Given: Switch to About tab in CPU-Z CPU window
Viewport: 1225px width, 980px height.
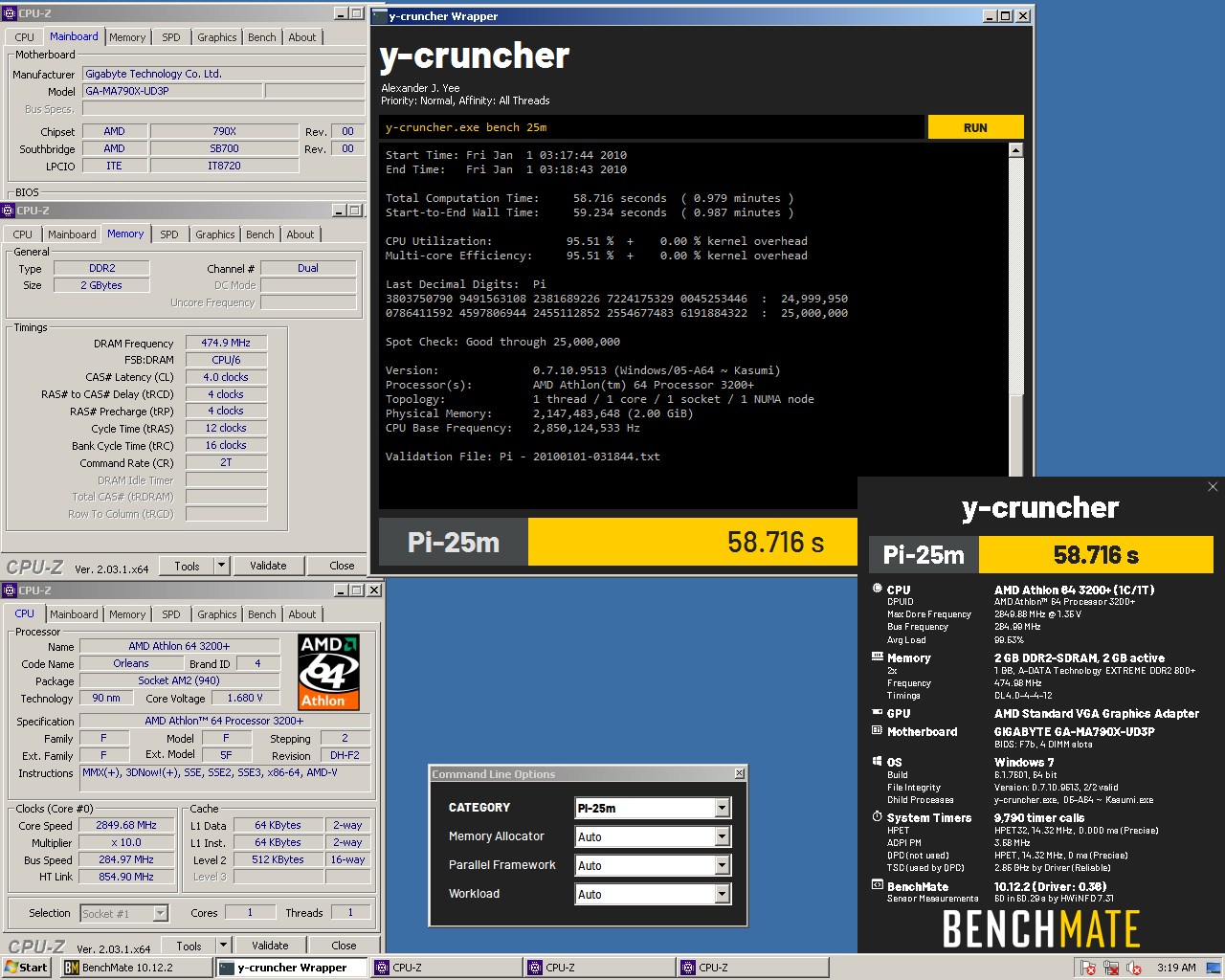Looking at the screenshot, I should pyautogui.click(x=302, y=614).
